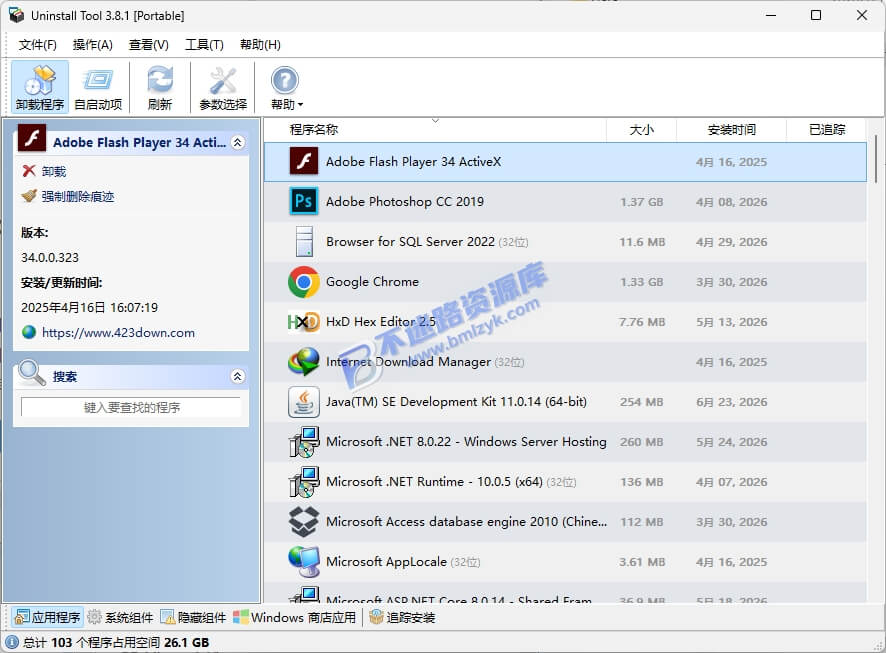Click the program list vertical scrollbar
The image size is (886, 653).
click(876, 159)
